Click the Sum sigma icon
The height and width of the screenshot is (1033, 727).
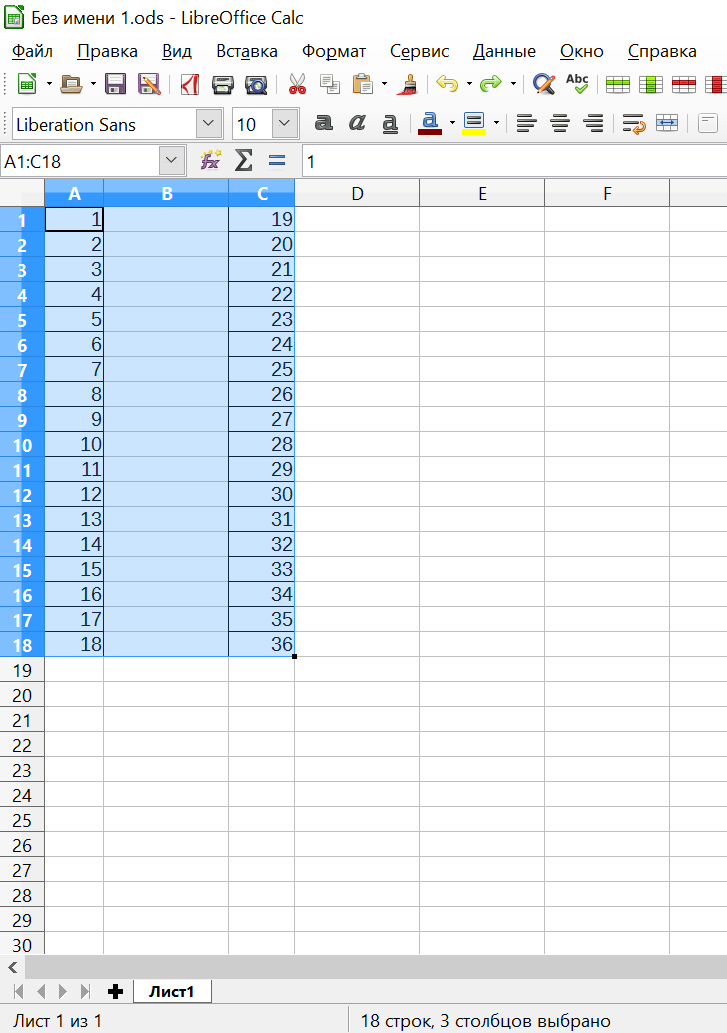(x=244, y=160)
